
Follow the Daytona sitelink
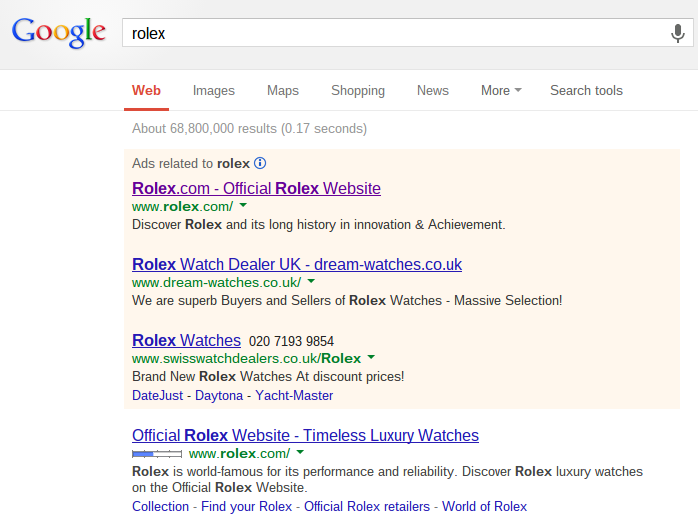(219, 395)
